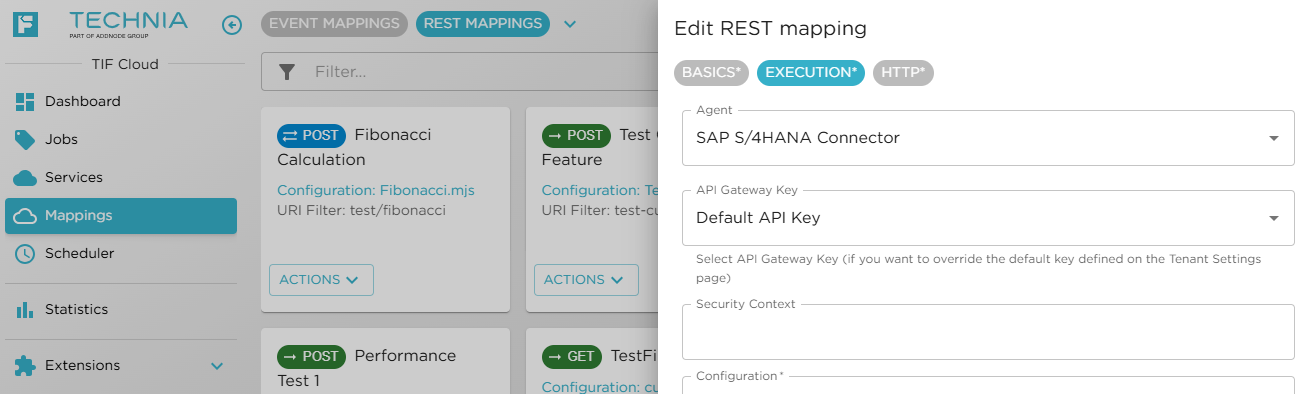Go to Services page
This screenshot has width=1316, height=394.
(x=121, y=177)
